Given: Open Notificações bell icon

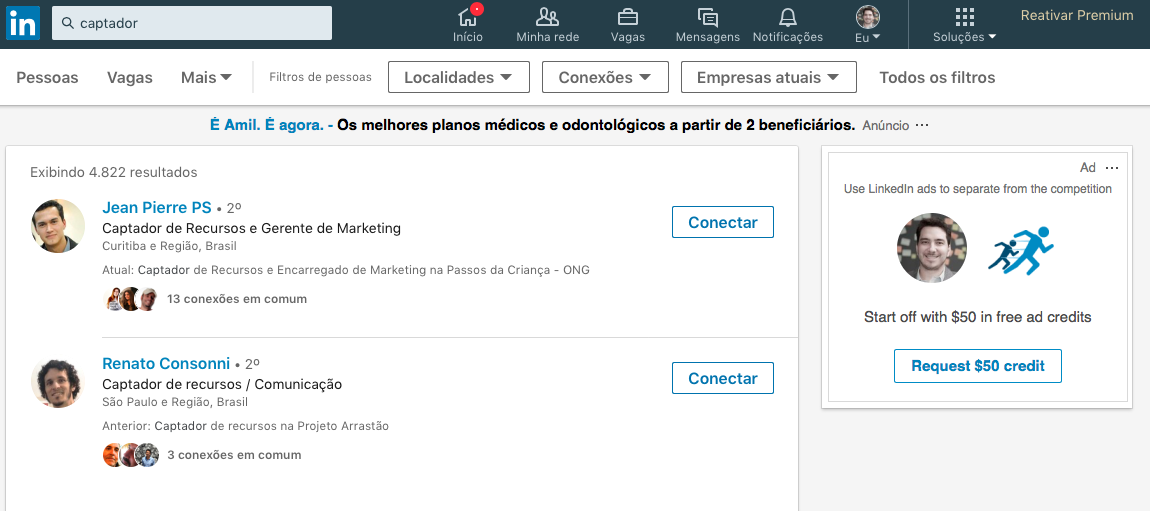Looking at the screenshot, I should [787, 17].
